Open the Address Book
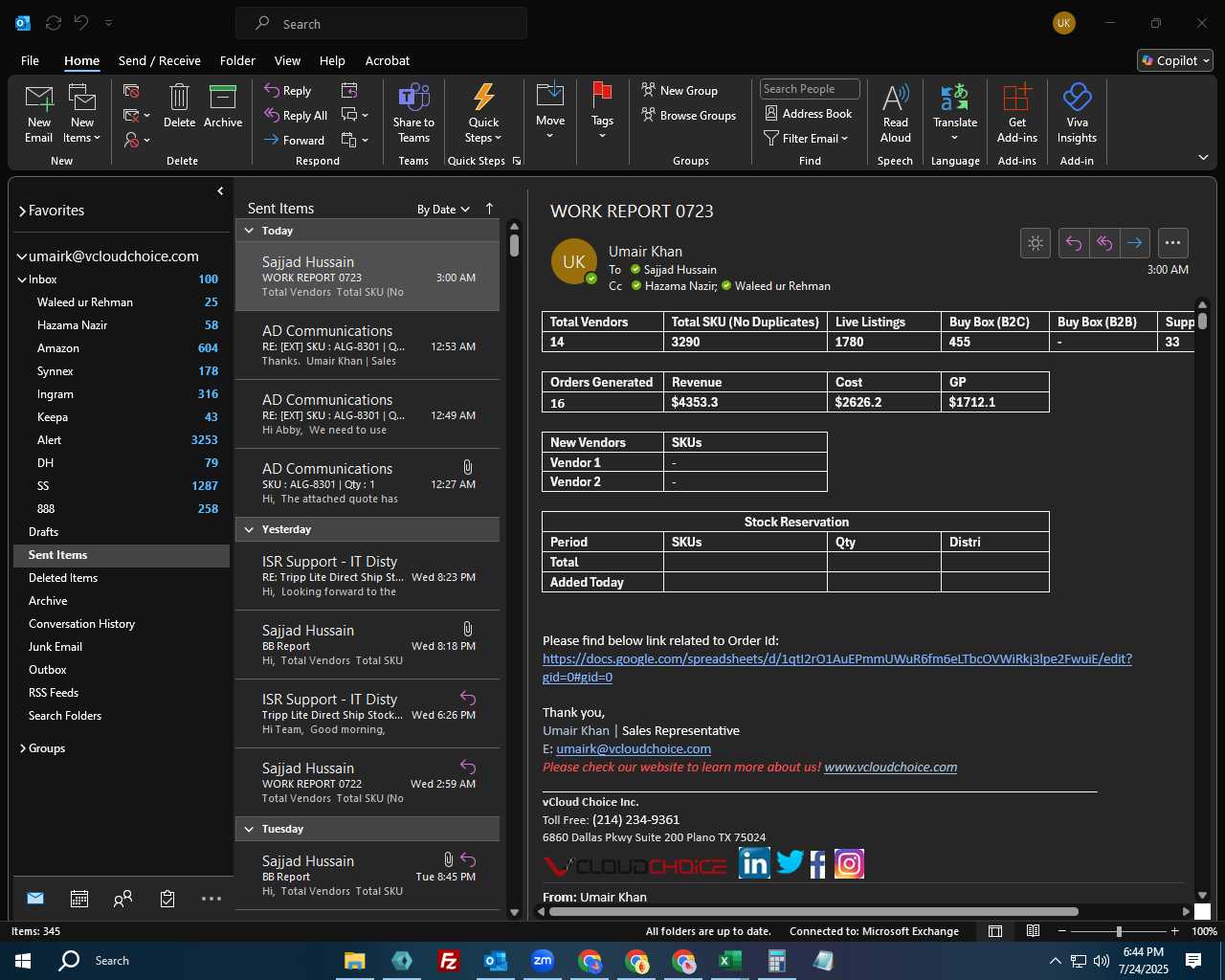Image resolution: width=1225 pixels, height=980 pixels. (x=808, y=114)
